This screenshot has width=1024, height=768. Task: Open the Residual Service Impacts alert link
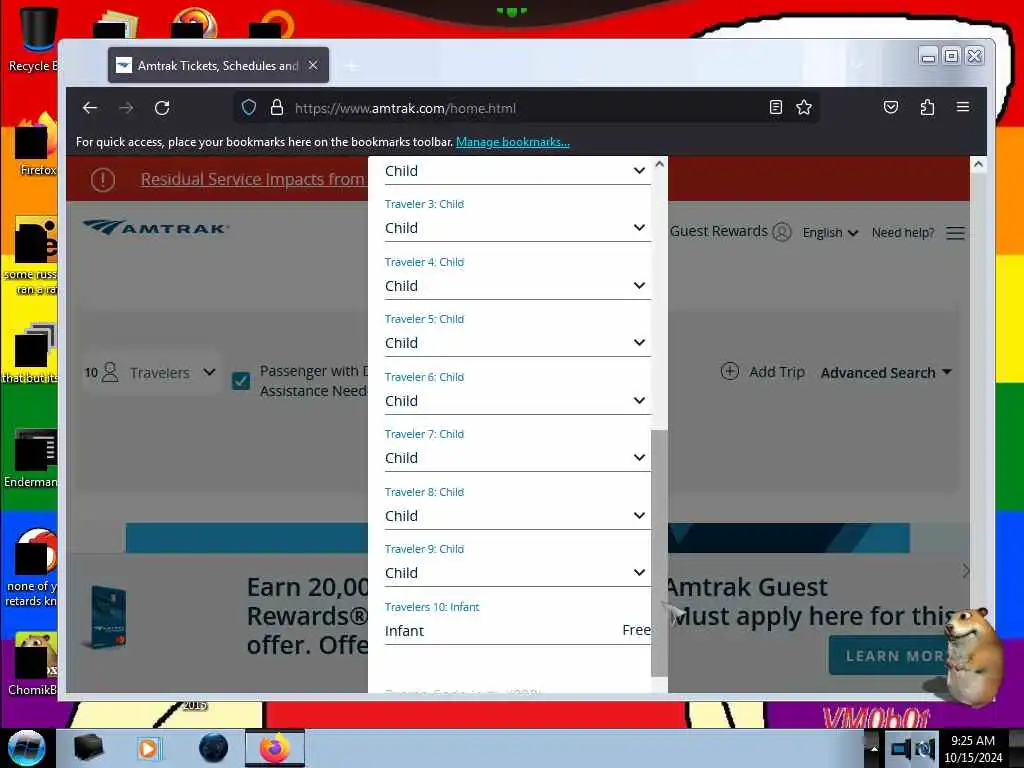coord(253,179)
